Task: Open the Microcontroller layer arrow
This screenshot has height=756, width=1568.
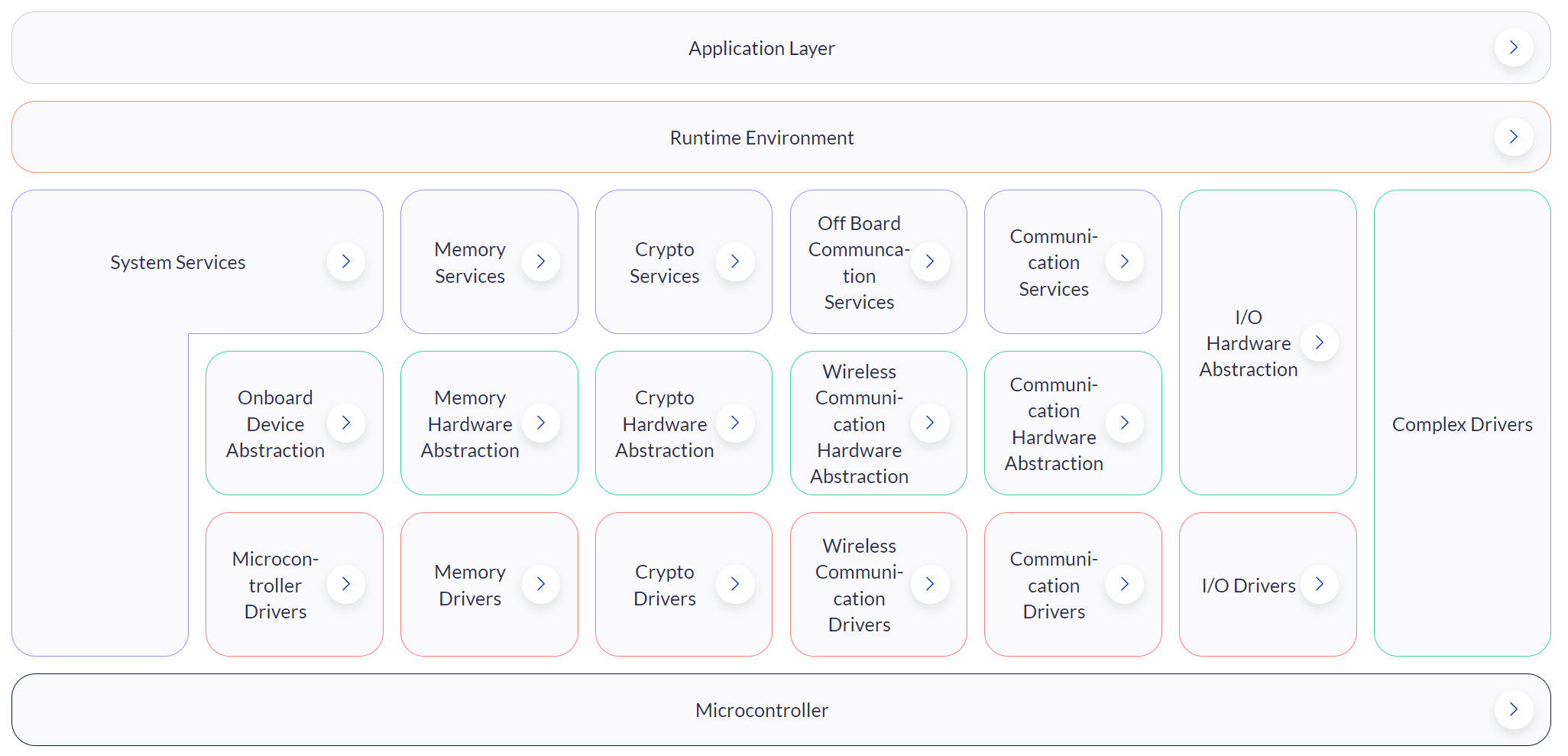Action: tap(1513, 709)
